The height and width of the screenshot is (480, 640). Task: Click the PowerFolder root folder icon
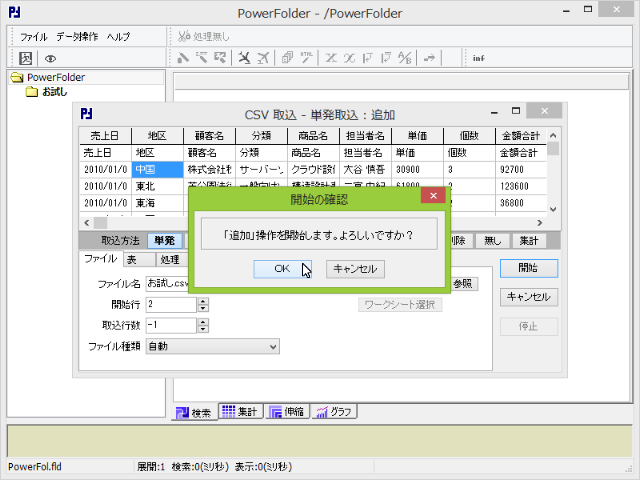pyautogui.click(x=17, y=77)
